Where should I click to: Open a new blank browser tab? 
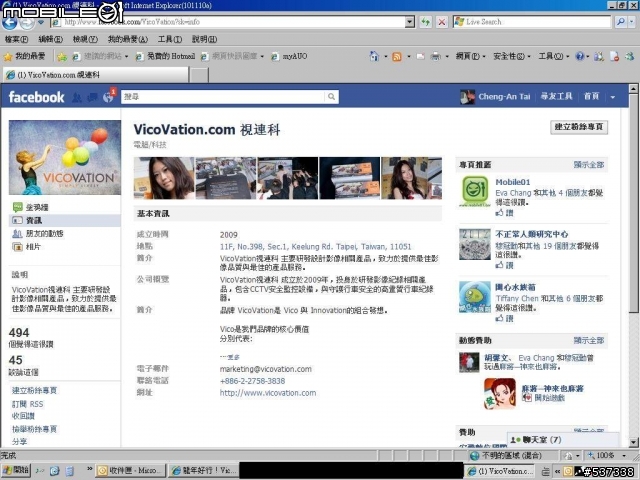(x=199, y=75)
